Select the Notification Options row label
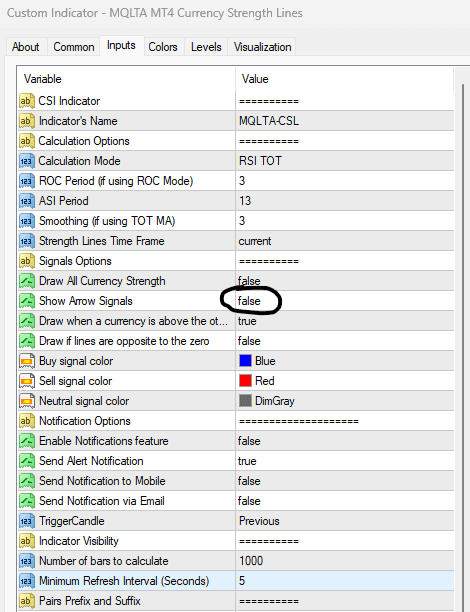Viewport: 470px width, 612px height. coord(85,421)
